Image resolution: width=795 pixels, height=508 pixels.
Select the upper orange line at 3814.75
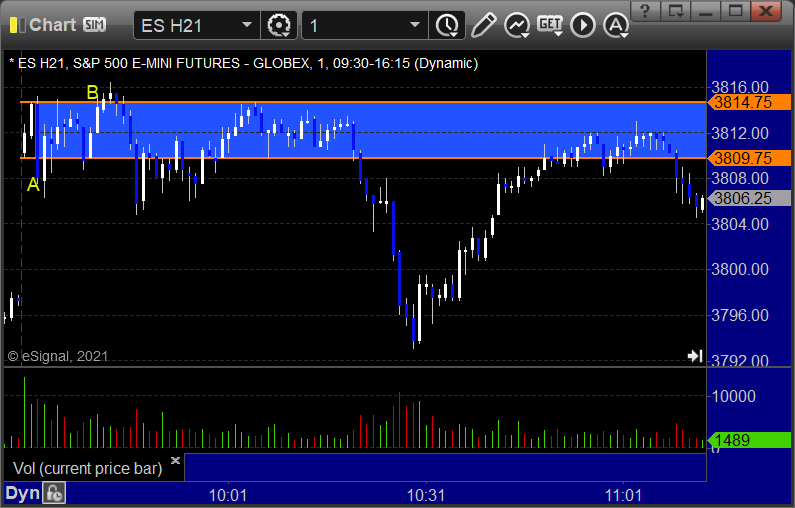[363, 102]
